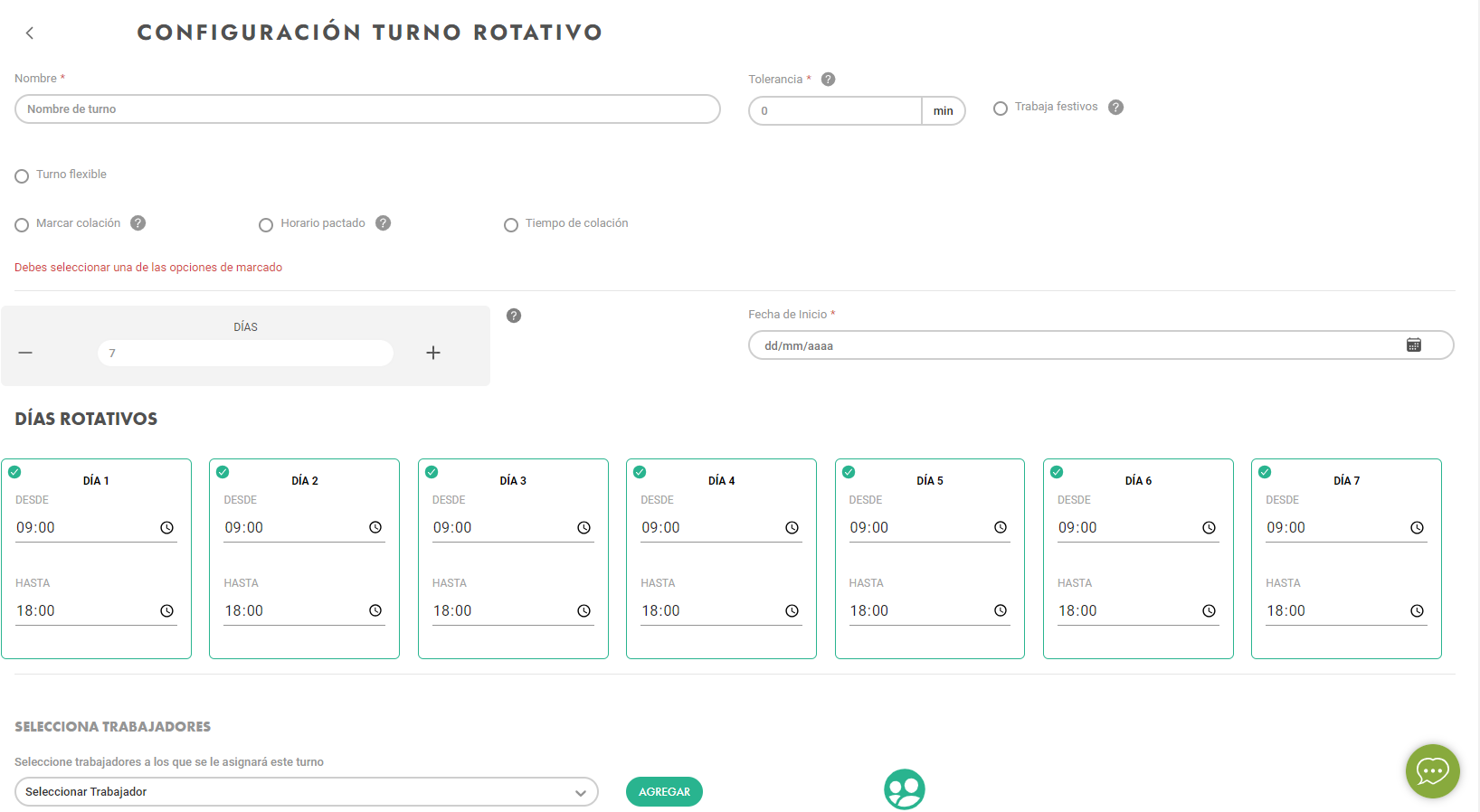The image size is (1480, 812).
Task: Click the AGREGAR button
Action: pyautogui.click(x=664, y=792)
